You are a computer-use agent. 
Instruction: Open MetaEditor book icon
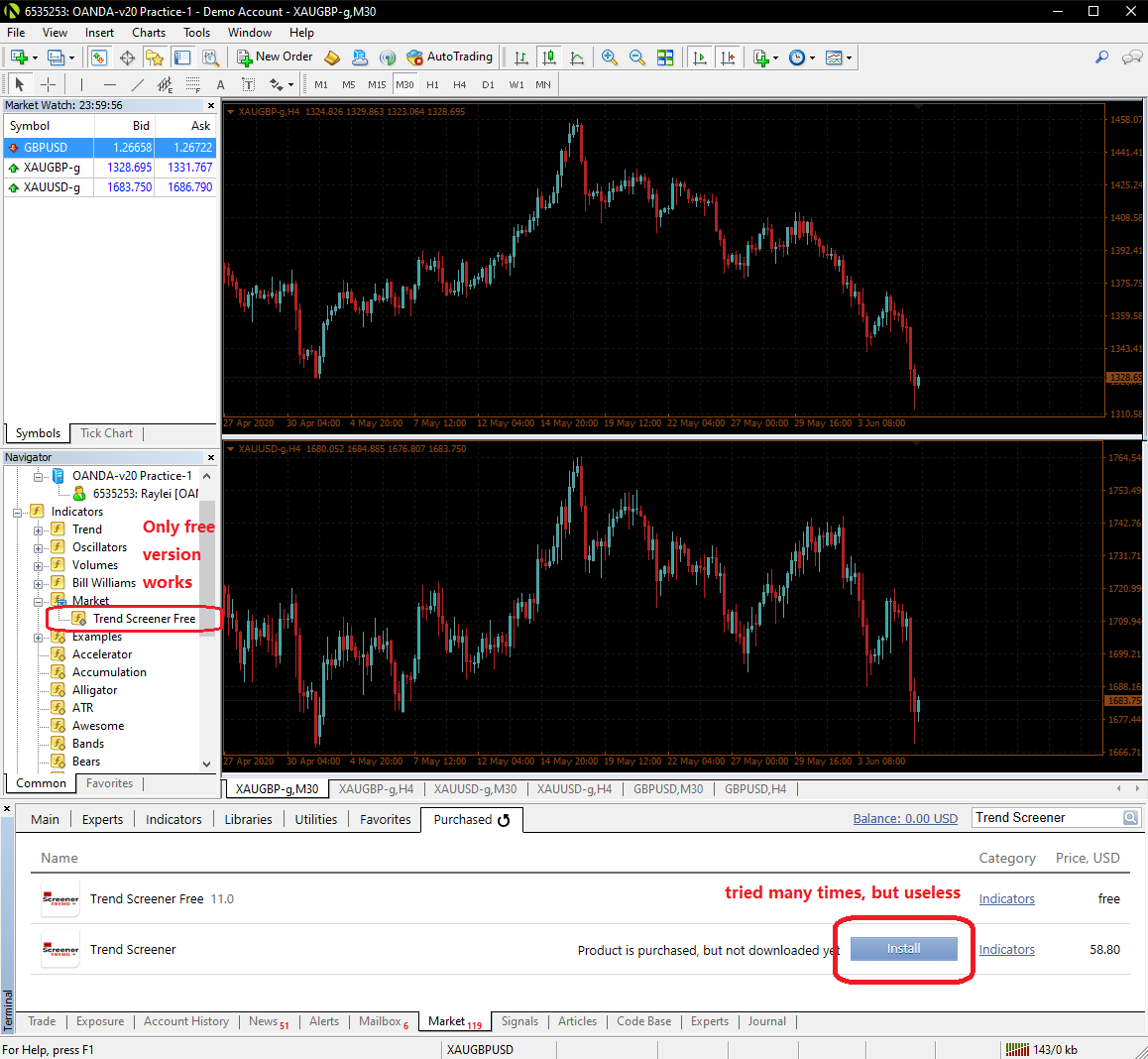coord(332,58)
